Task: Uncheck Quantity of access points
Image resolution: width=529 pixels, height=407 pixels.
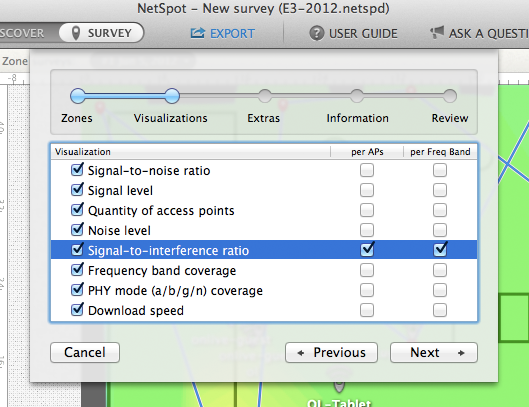Action: point(77,210)
